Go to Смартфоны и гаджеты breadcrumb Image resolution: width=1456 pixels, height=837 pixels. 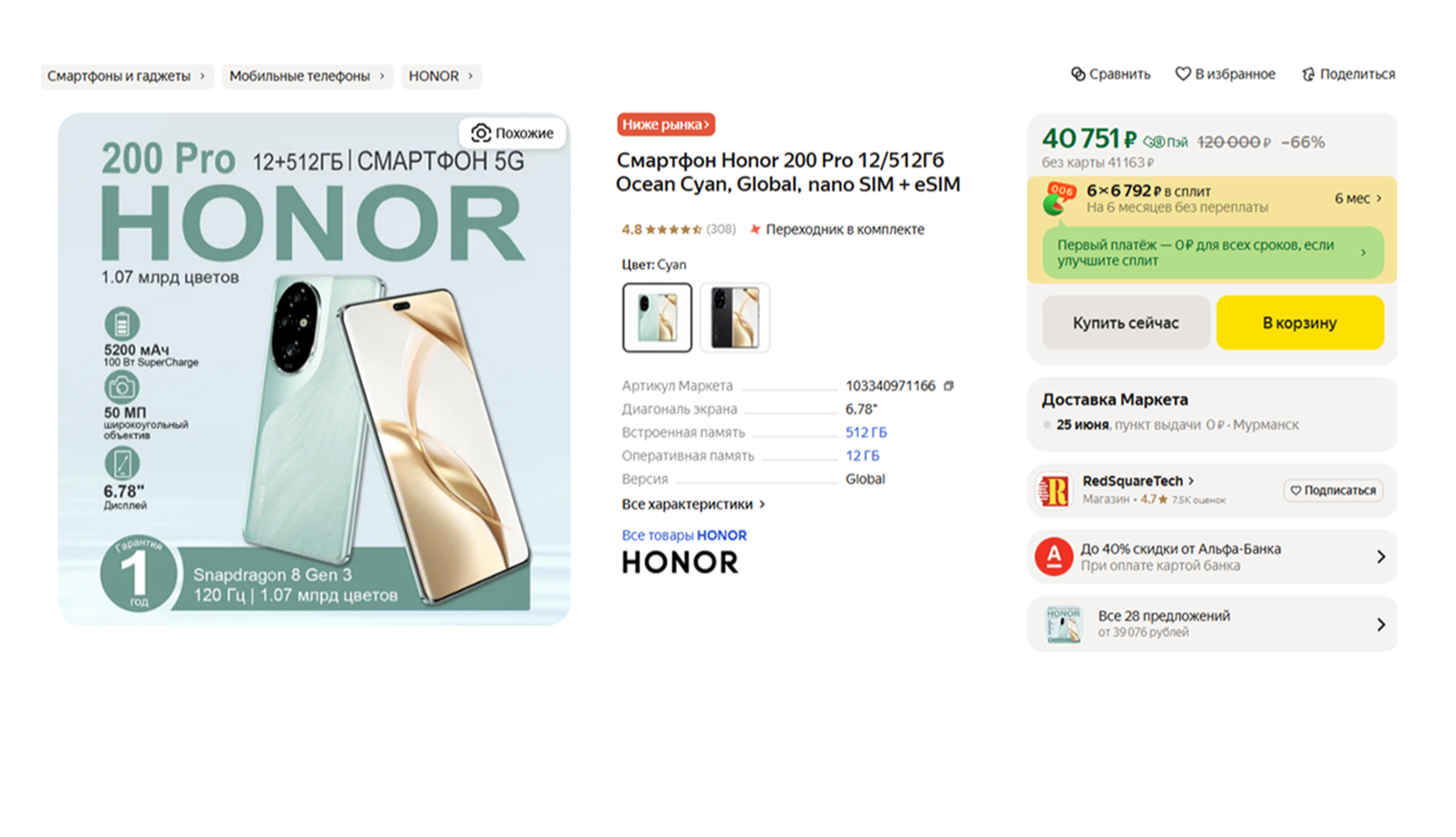[126, 76]
